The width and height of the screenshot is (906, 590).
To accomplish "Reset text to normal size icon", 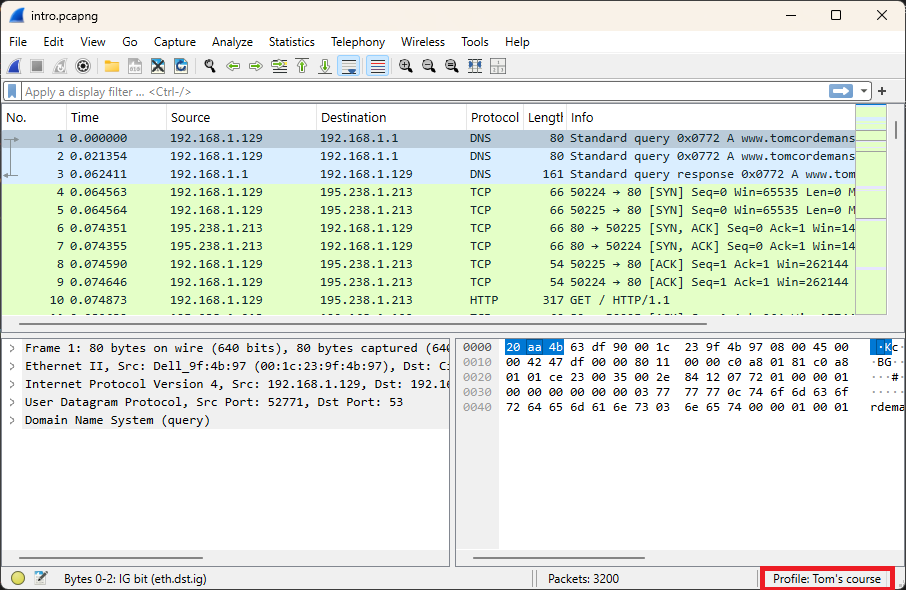I will tap(452, 66).
